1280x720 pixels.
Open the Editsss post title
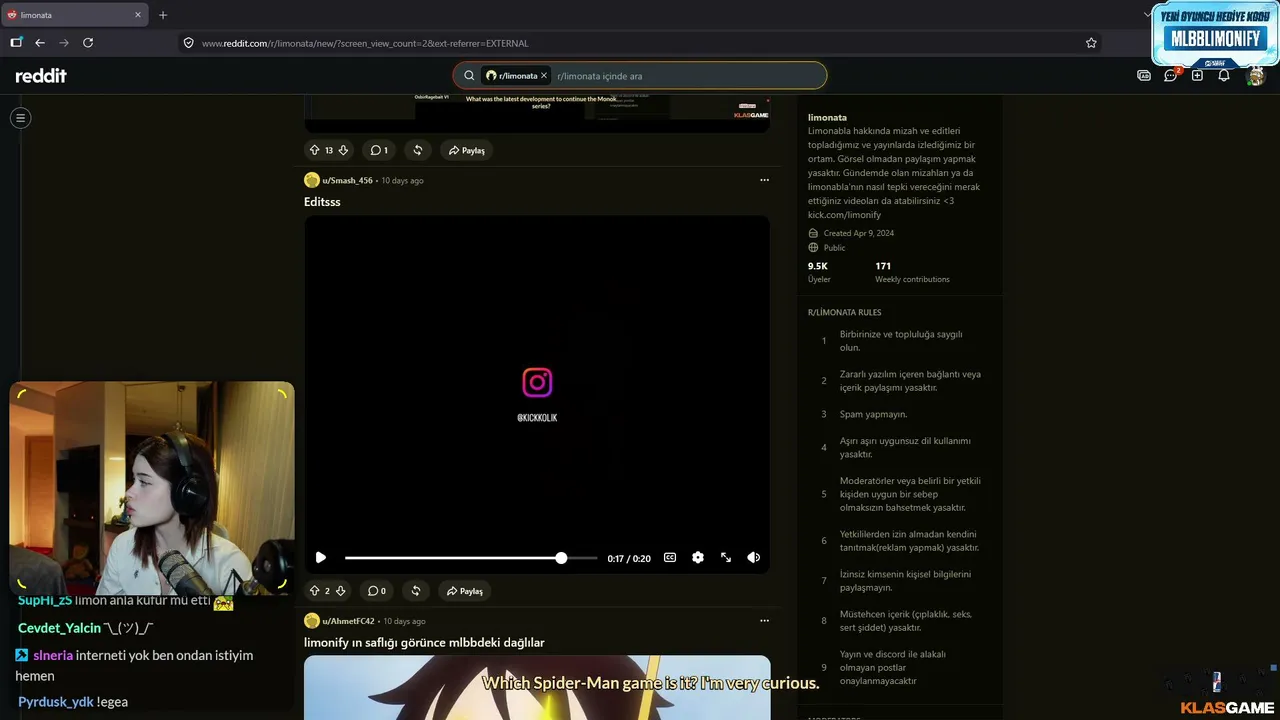pyautogui.click(x=322, y=202)
